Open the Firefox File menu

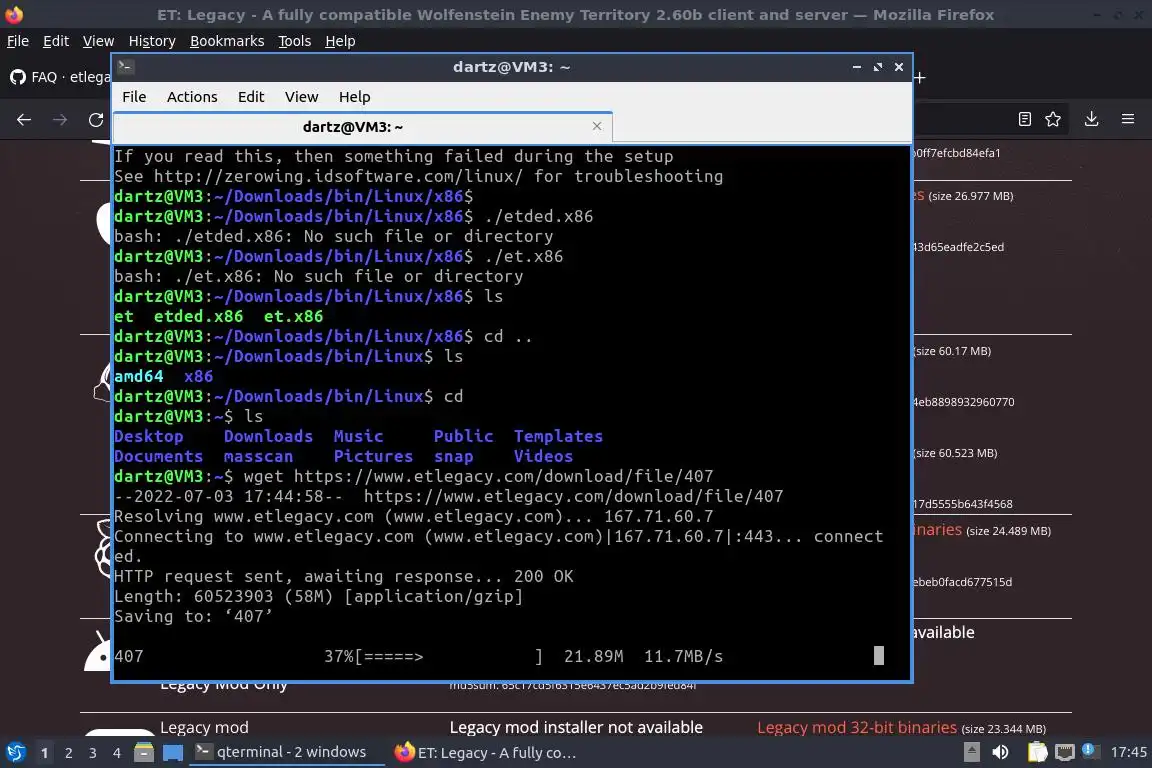coord(18,41)
